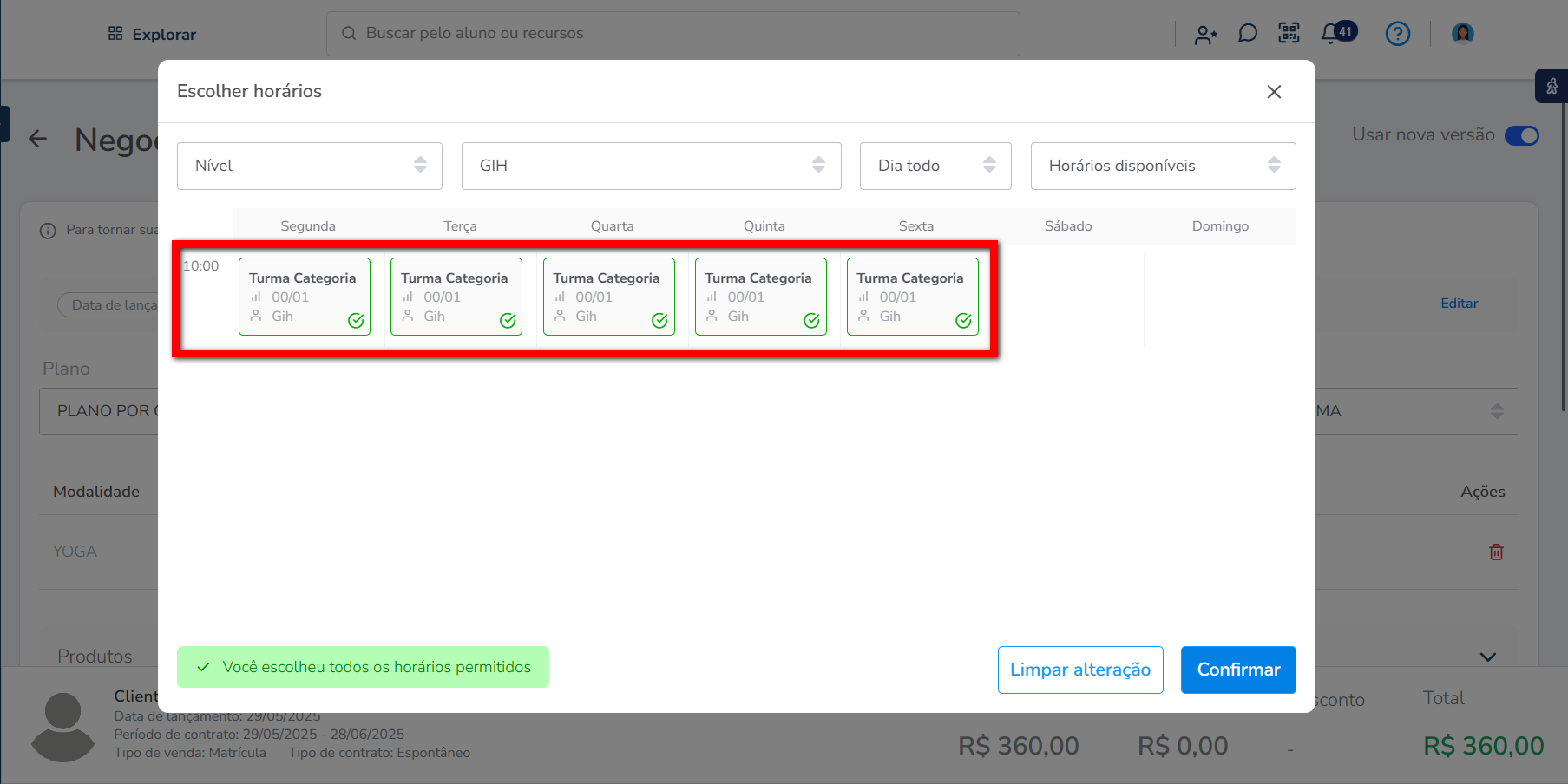Click the Limpar alteração button

(x=1079, y=670)
